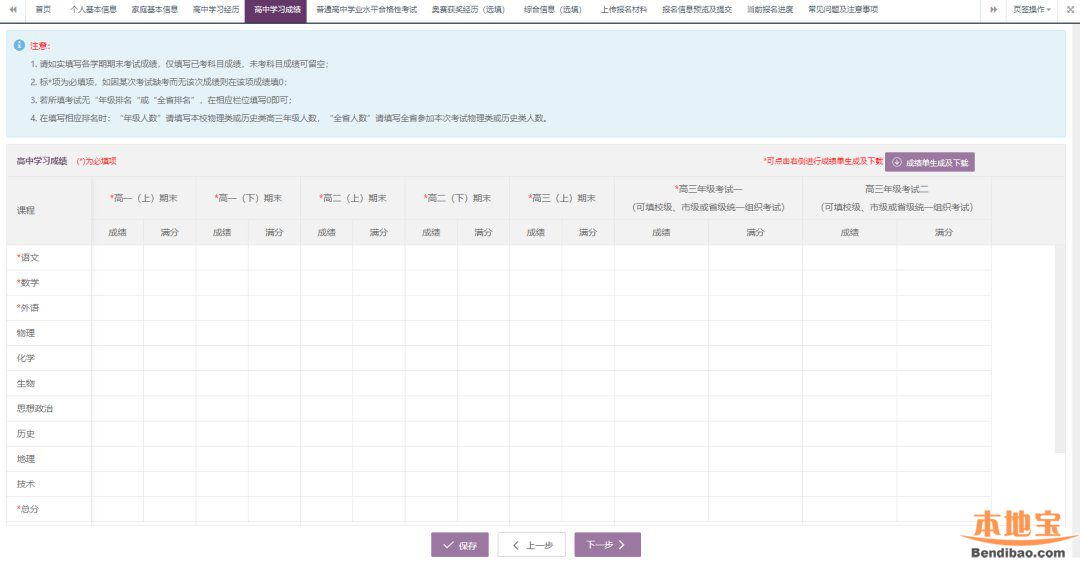The image size is (1080, 564).
Task: Go to the 家庭基本信息 tab
Action: coord(155,9)
